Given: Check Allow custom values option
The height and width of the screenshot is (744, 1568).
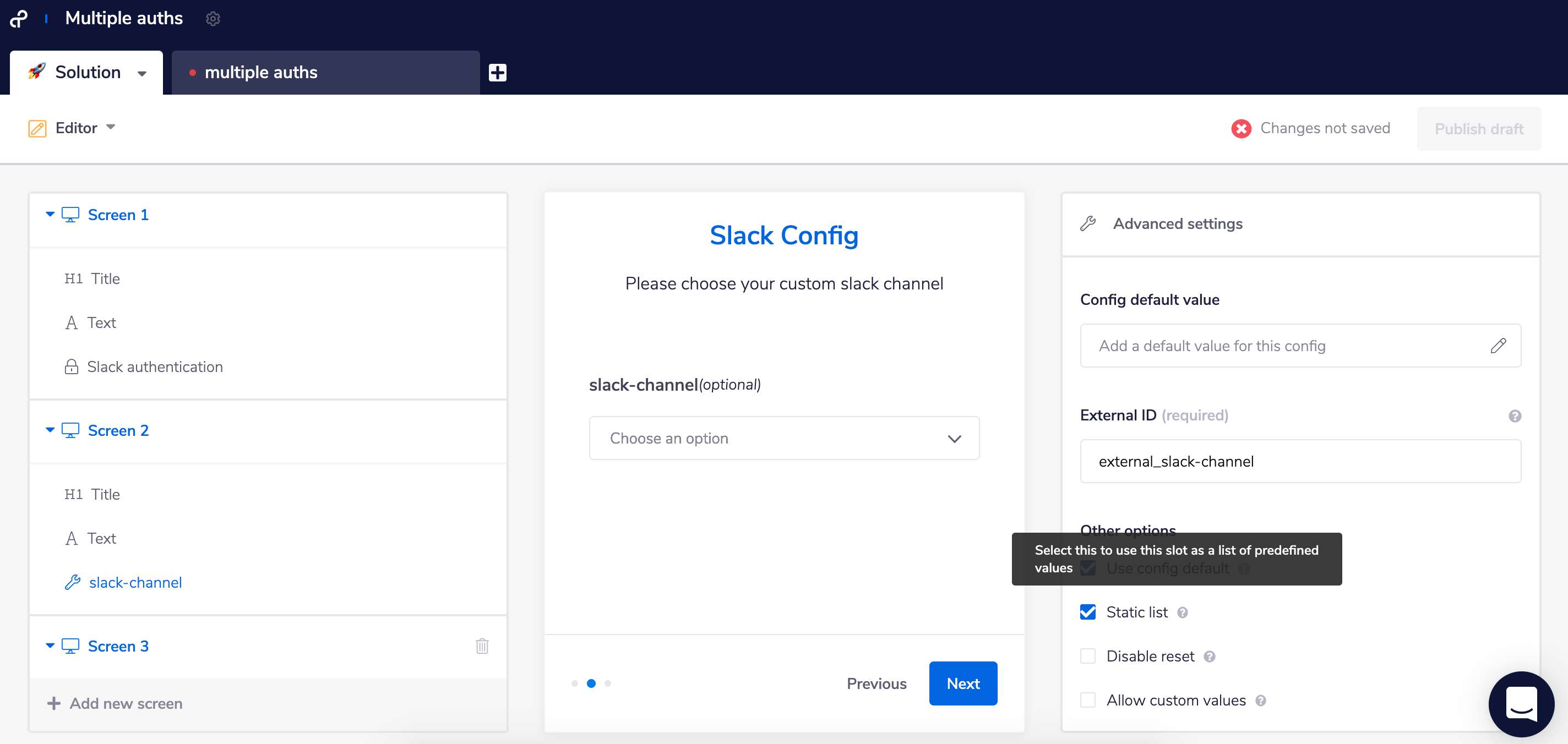Looking at the screenshot, I should [1088, 700].
